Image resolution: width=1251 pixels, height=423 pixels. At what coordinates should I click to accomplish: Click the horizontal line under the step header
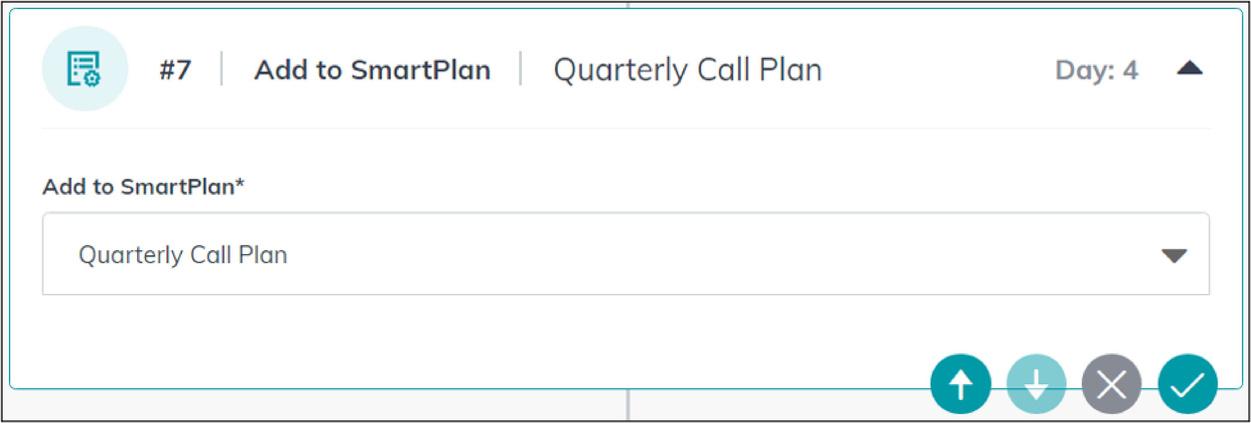(x=625, y=129)
